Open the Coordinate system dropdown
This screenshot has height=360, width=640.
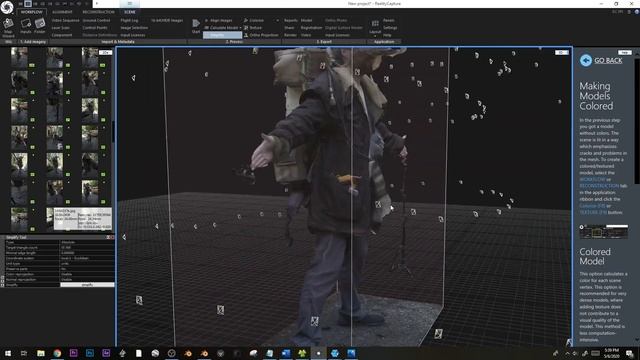point(87,258)
